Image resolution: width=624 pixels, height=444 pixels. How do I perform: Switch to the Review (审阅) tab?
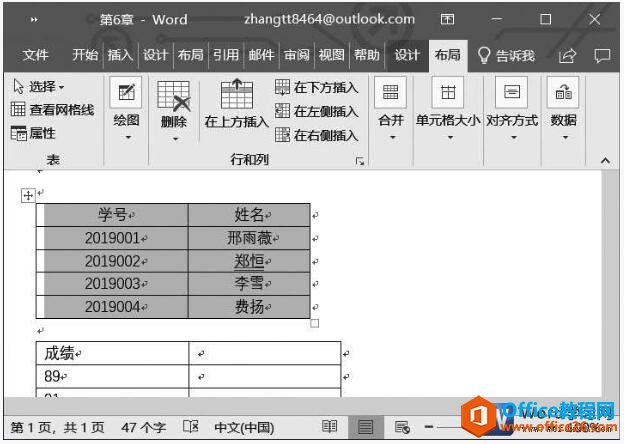tap(296, 55)
